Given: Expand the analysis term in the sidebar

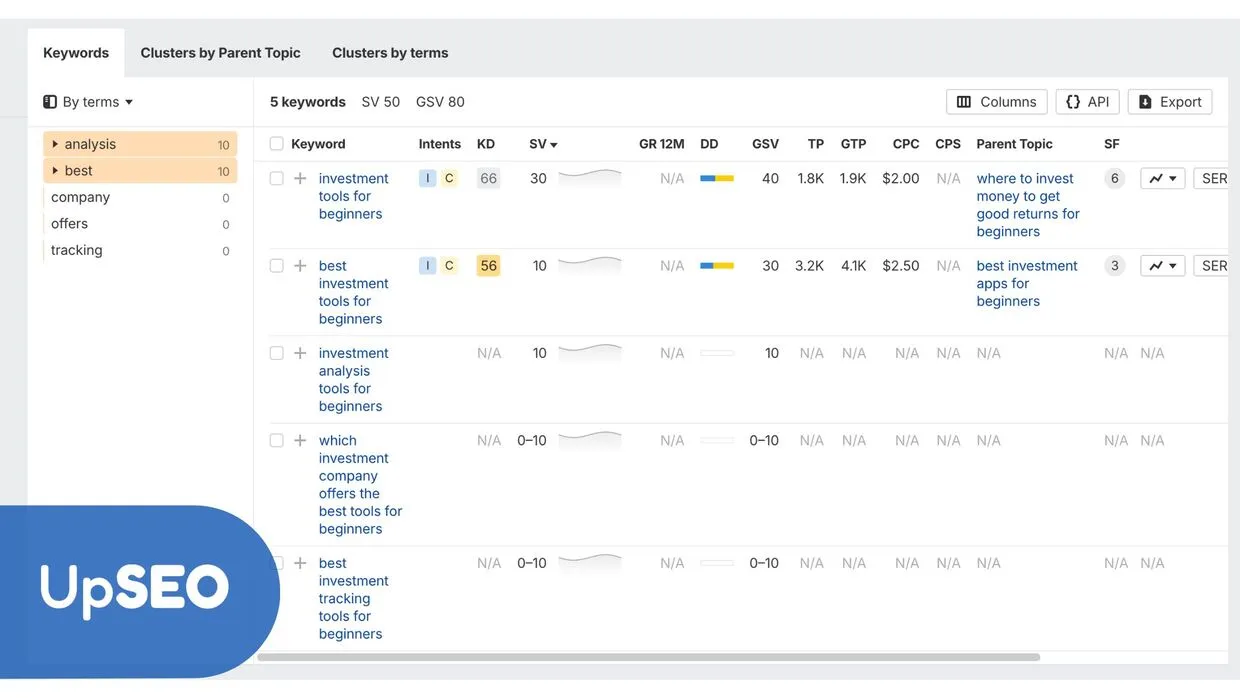Looking at the screenshot, I should pos(57,143).
